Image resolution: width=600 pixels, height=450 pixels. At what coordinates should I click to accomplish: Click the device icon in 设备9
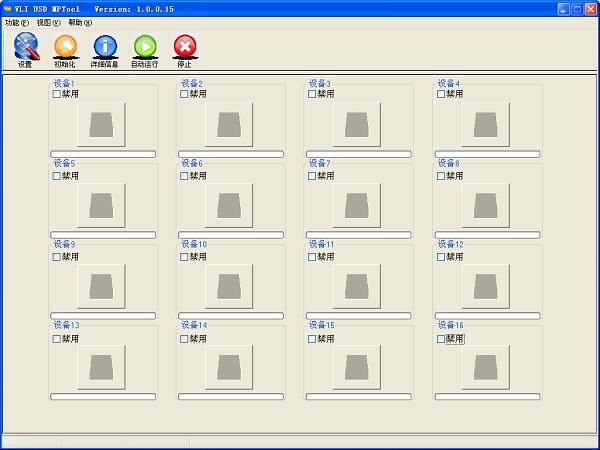101,287
